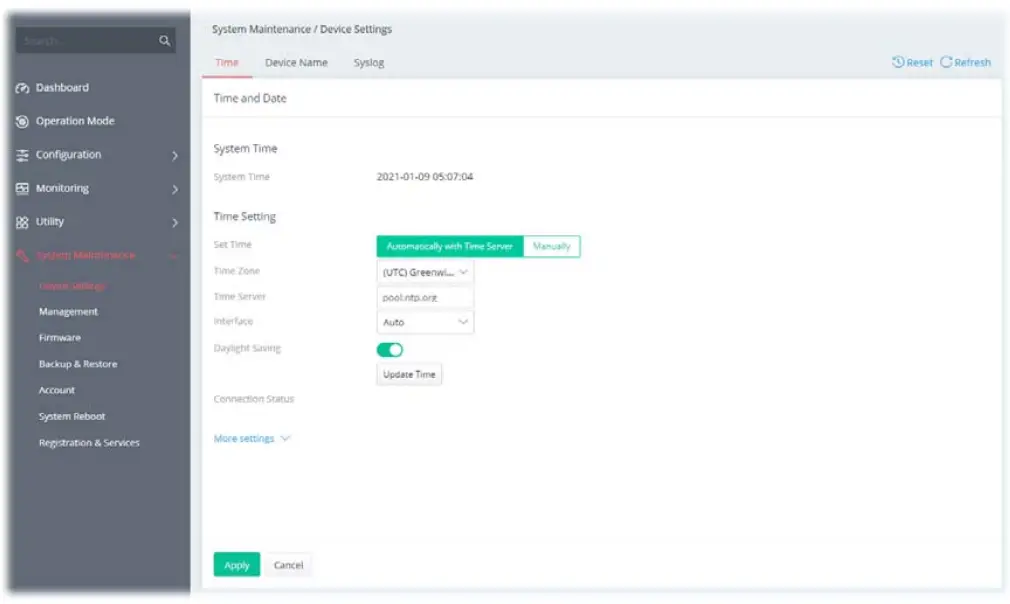This screenshot has height=604, width=1010.
Task: Open Operation Mode from the sidebar
Action: (x=75, y=121)
